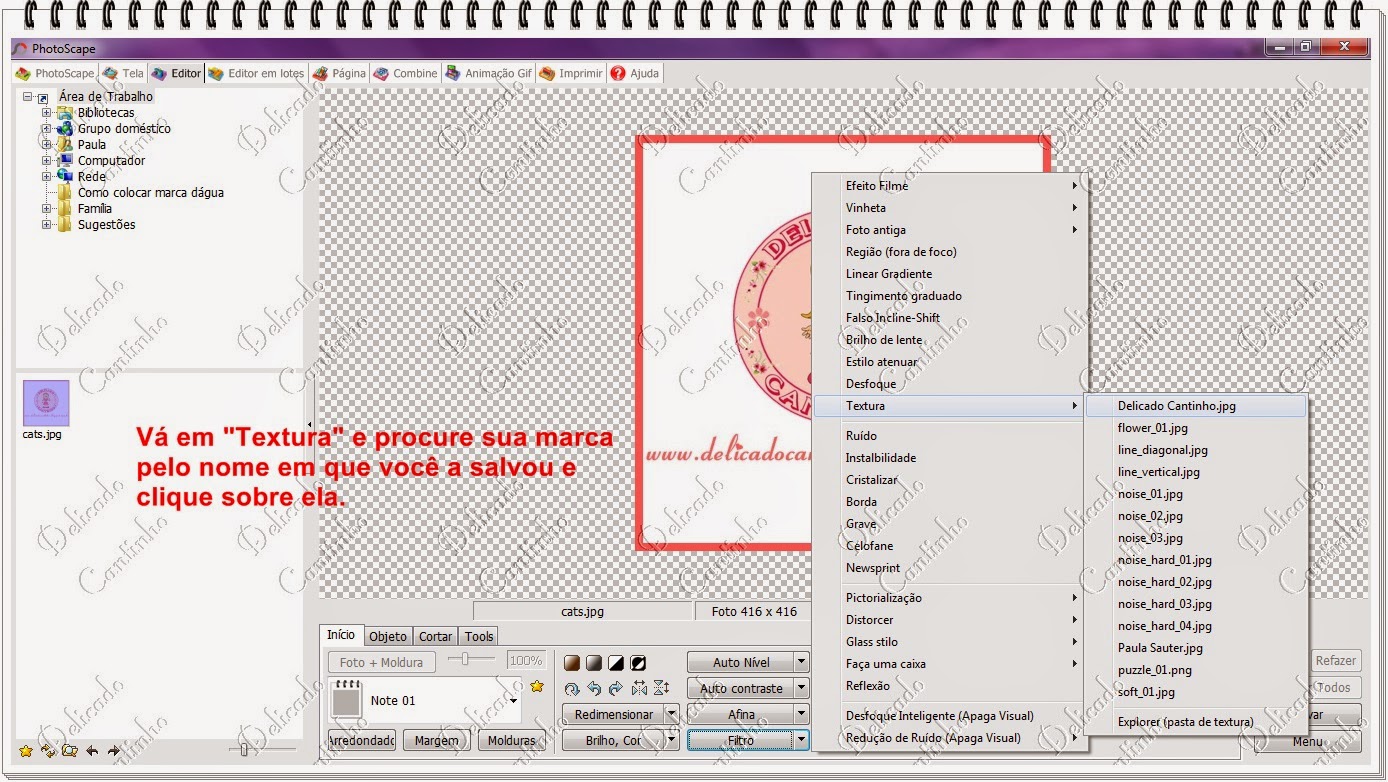Switch to the Tela viewer tab

point(123,73)
